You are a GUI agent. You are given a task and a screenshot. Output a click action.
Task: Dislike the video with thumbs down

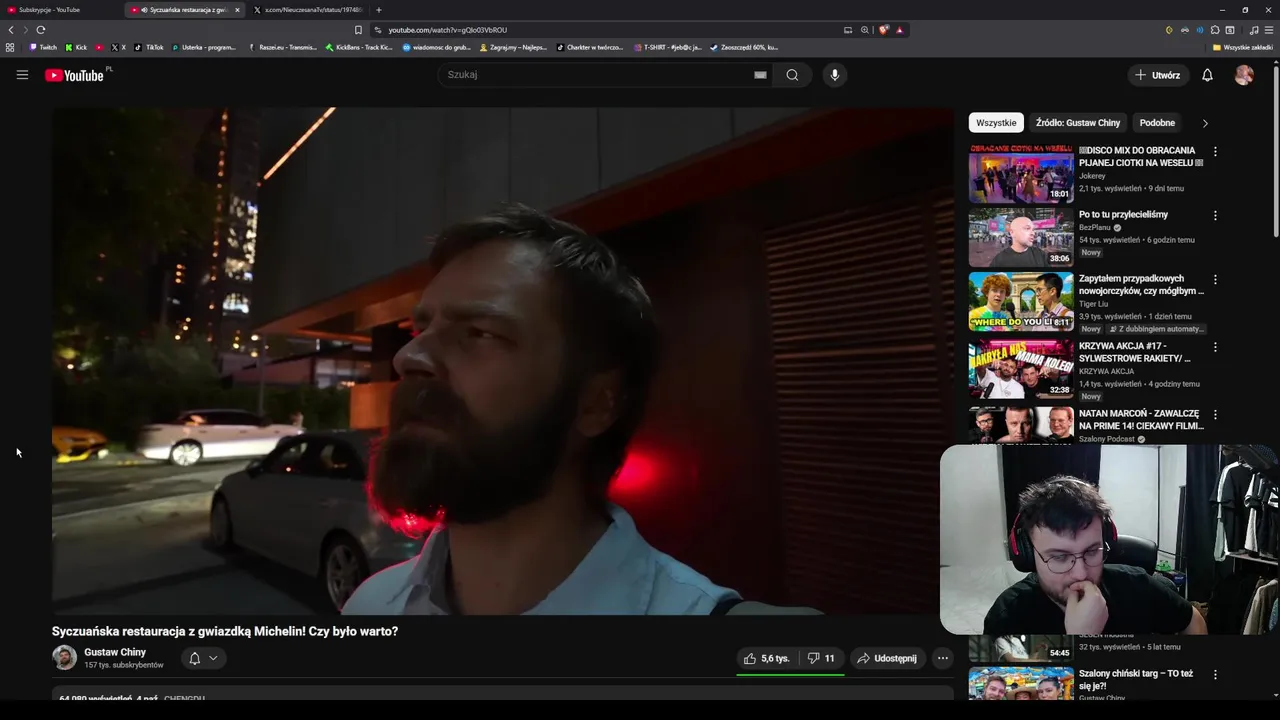[821, 658]
